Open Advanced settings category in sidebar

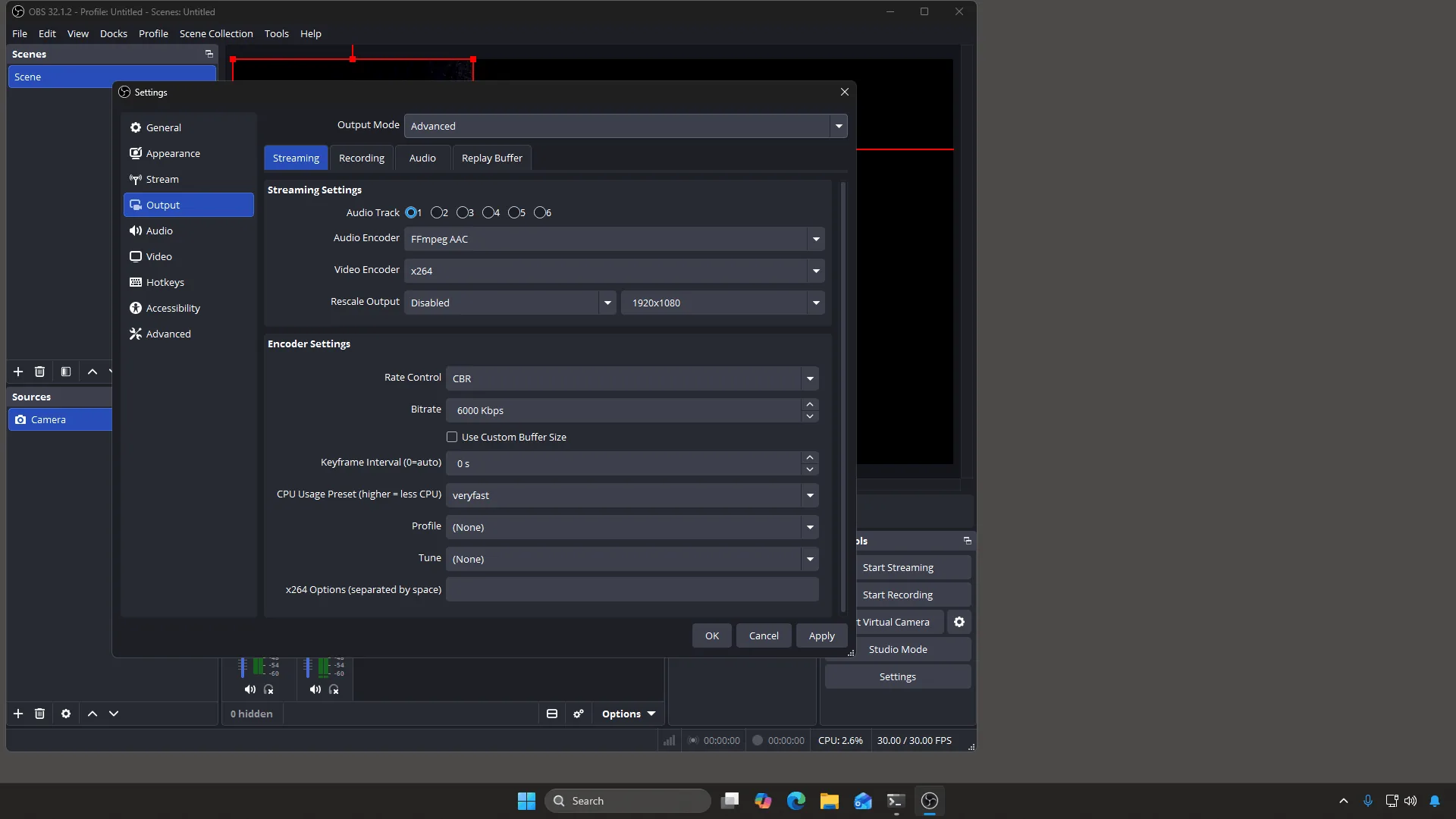point(188,334)
